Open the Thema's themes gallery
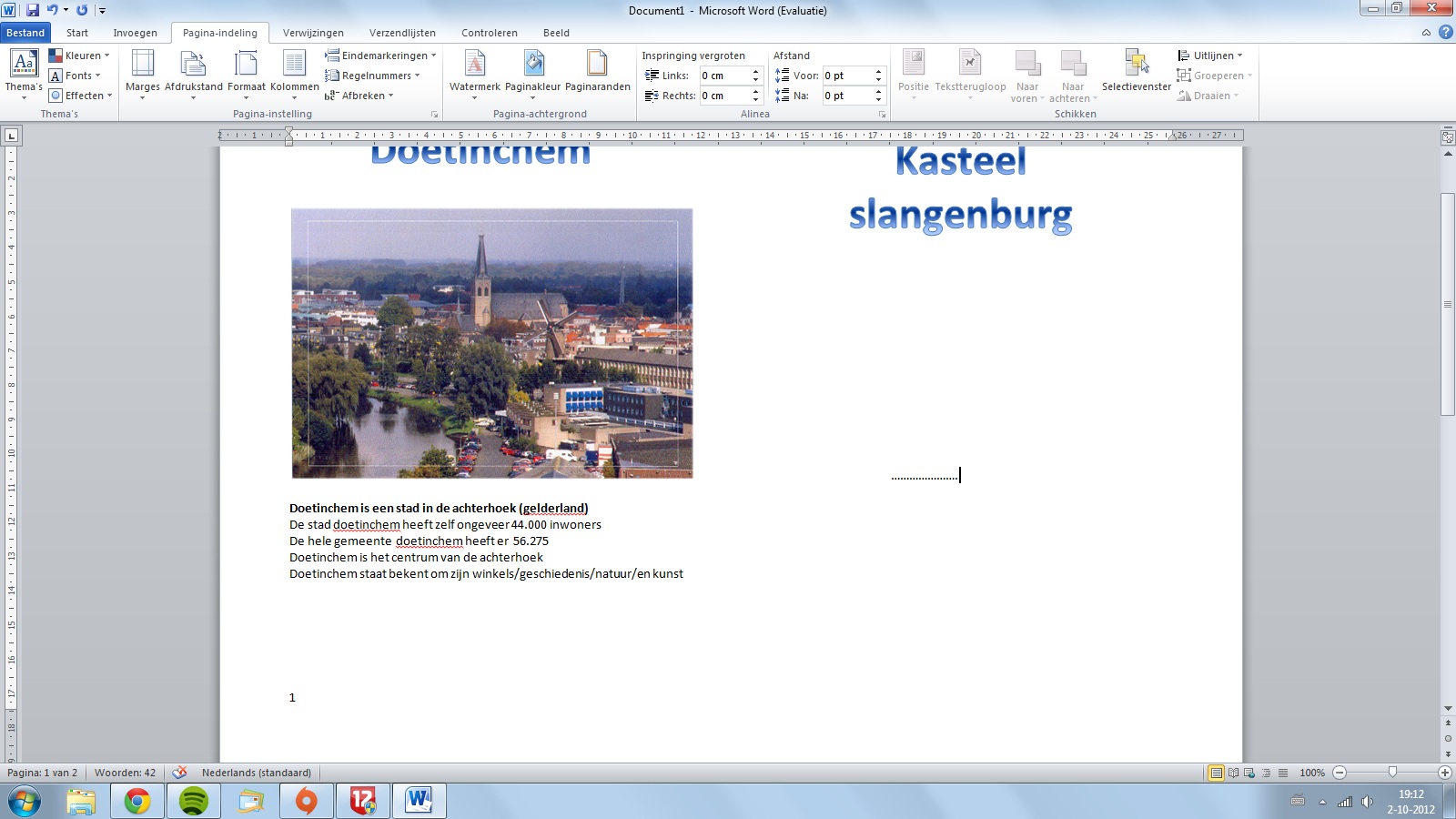This screenshot has width=1456, height=819. point(24,73)
